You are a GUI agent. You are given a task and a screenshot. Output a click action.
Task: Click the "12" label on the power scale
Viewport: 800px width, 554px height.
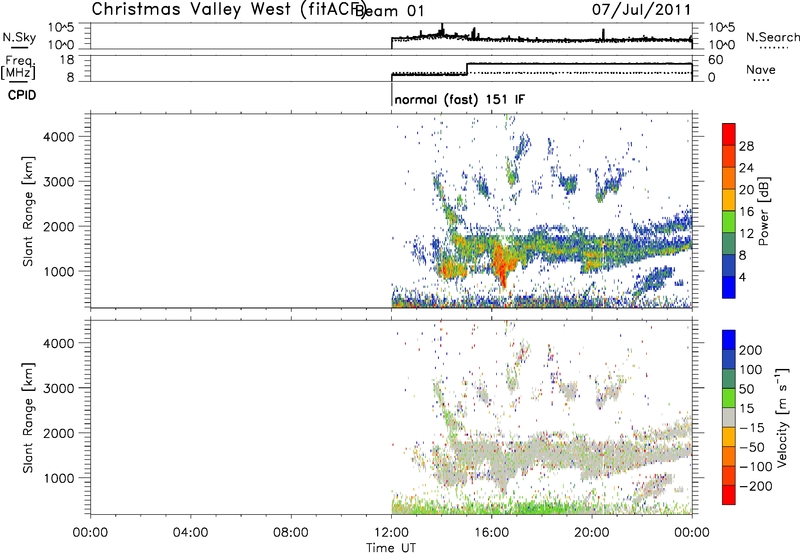point(746,234)
